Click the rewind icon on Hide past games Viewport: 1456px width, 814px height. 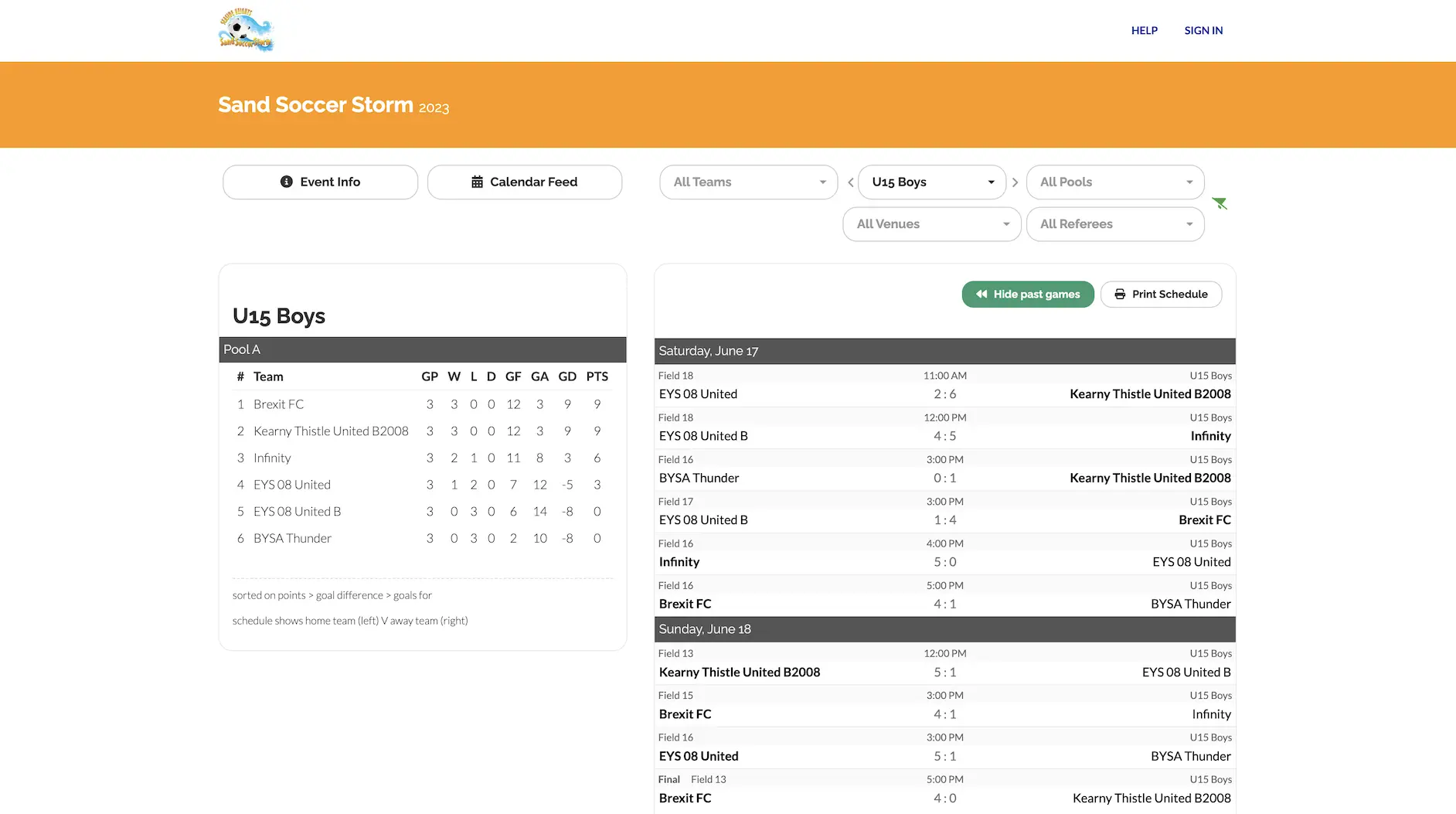(981, 294)
